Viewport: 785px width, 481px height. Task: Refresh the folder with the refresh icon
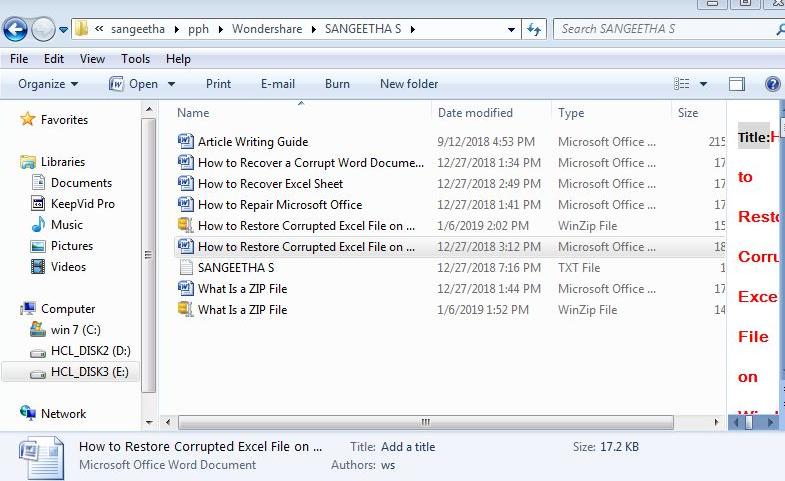(x=534, y=30)
